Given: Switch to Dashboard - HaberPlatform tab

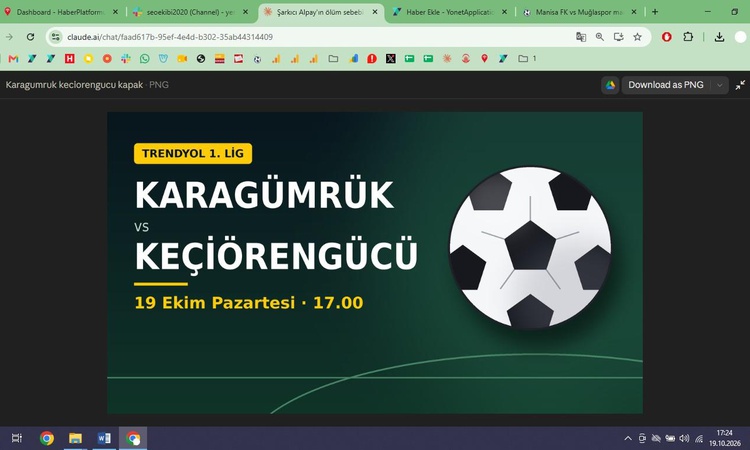Looking at the screenshot, I should [60, 12].
